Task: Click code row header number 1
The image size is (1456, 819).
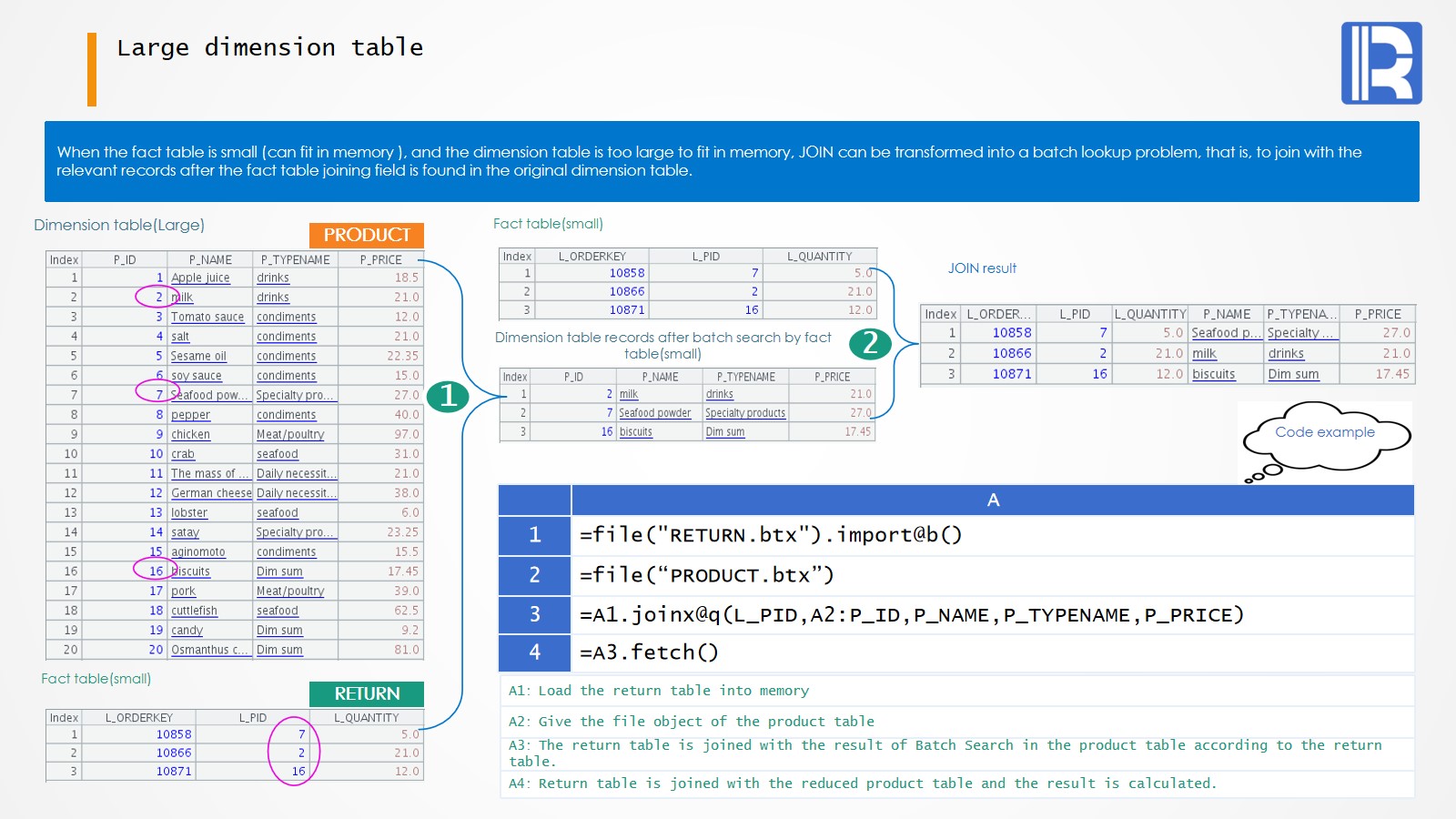Action: [x=534, y=535]
